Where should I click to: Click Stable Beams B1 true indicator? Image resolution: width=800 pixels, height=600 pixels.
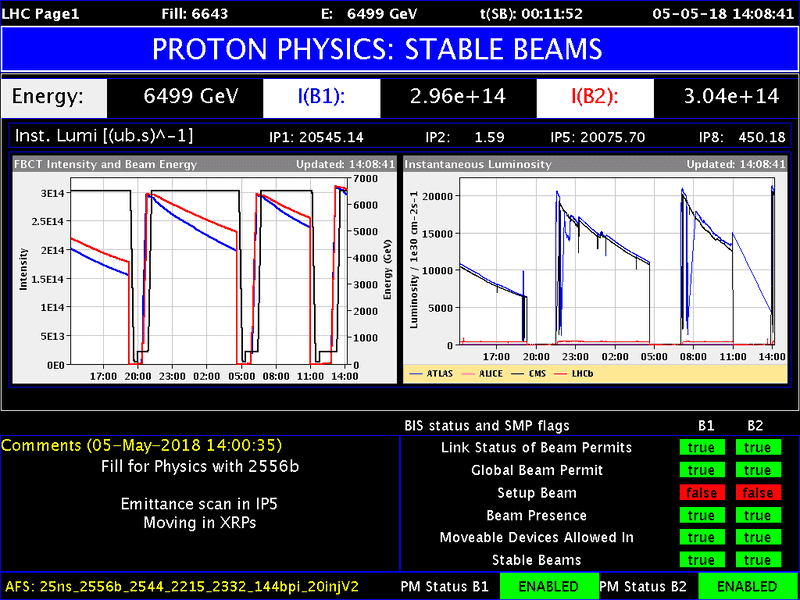[x=702, y=560]
